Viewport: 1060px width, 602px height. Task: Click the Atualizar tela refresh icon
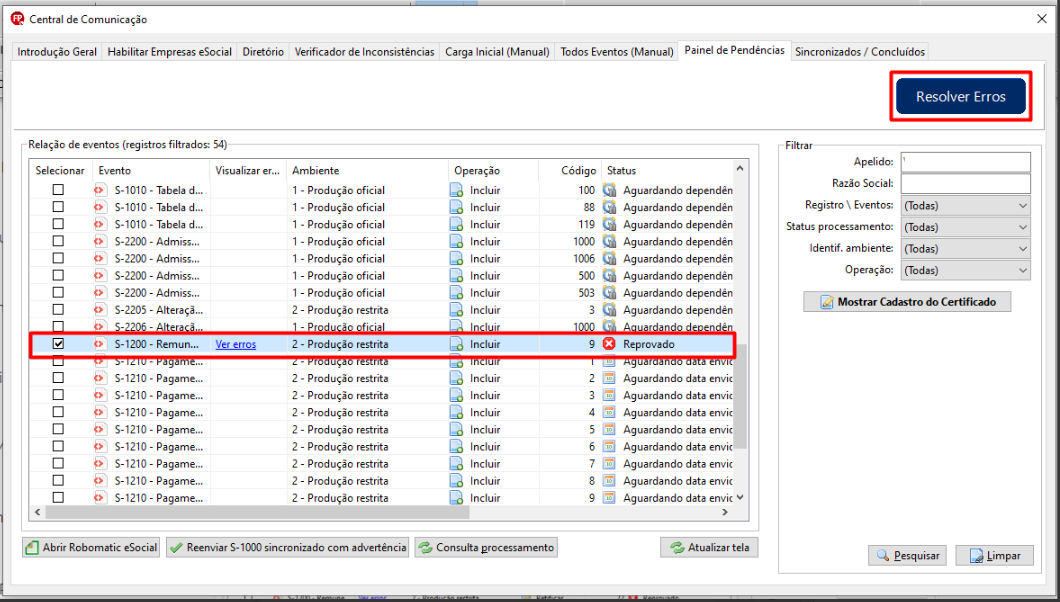pyautogui.click(x=677, y=547)
